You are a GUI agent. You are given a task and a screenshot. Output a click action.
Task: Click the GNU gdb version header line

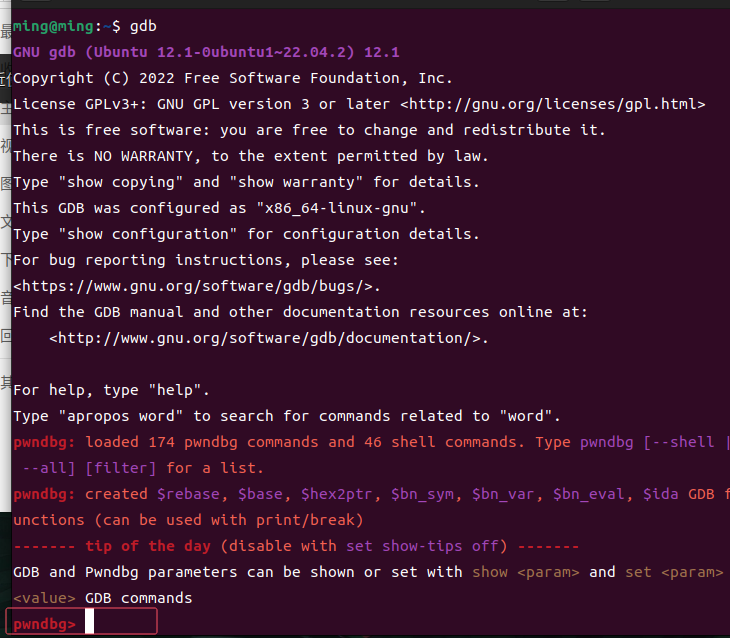[205, 52]
